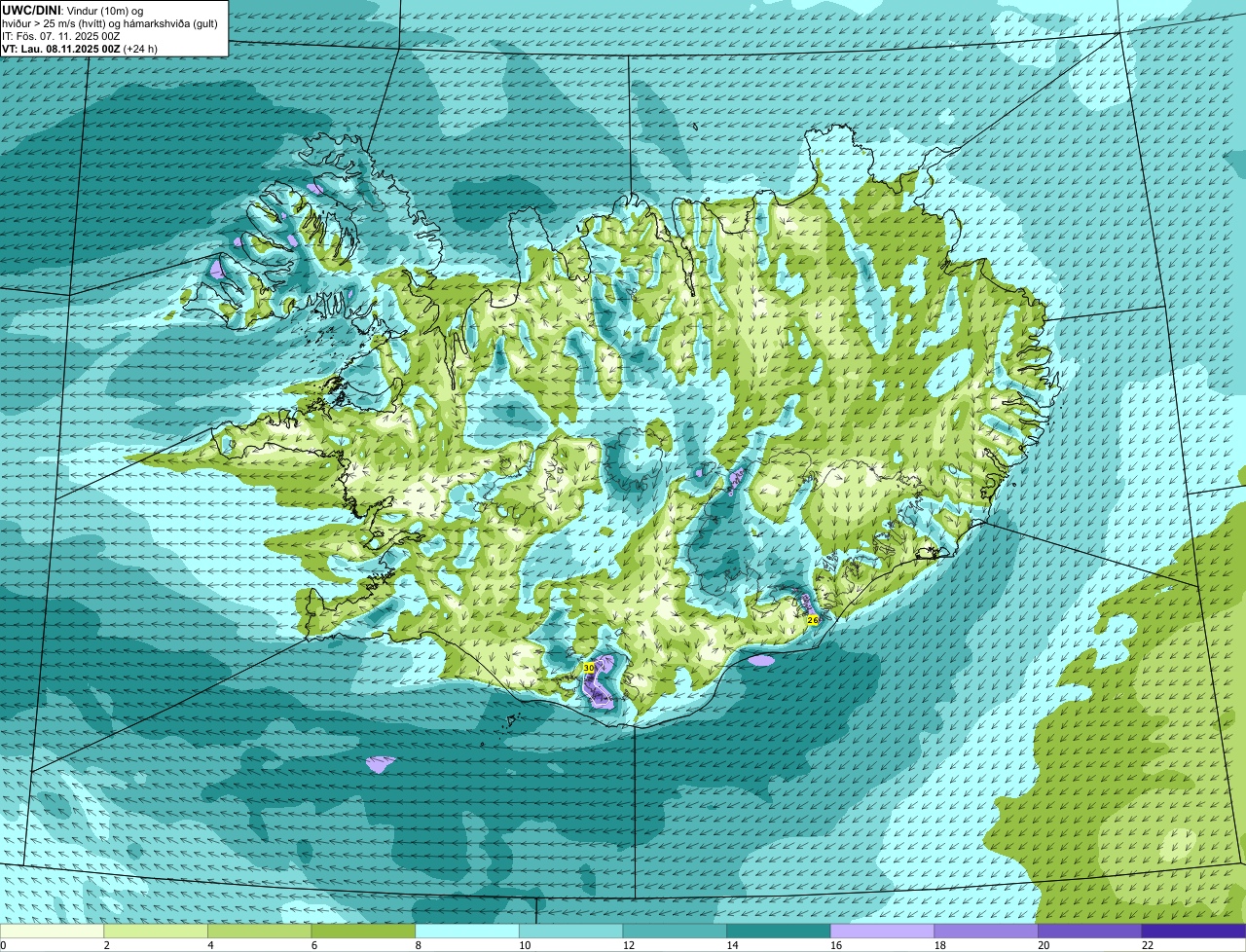Pick the 18–20 m/s purple legend swatch
Screen dimensions: 1246x952
986,931
